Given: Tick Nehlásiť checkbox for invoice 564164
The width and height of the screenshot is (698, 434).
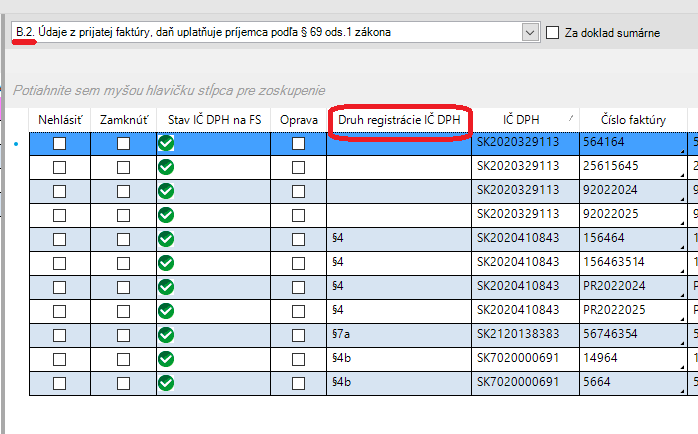Looking at the screenshot, I should click(x=59, y=143).
